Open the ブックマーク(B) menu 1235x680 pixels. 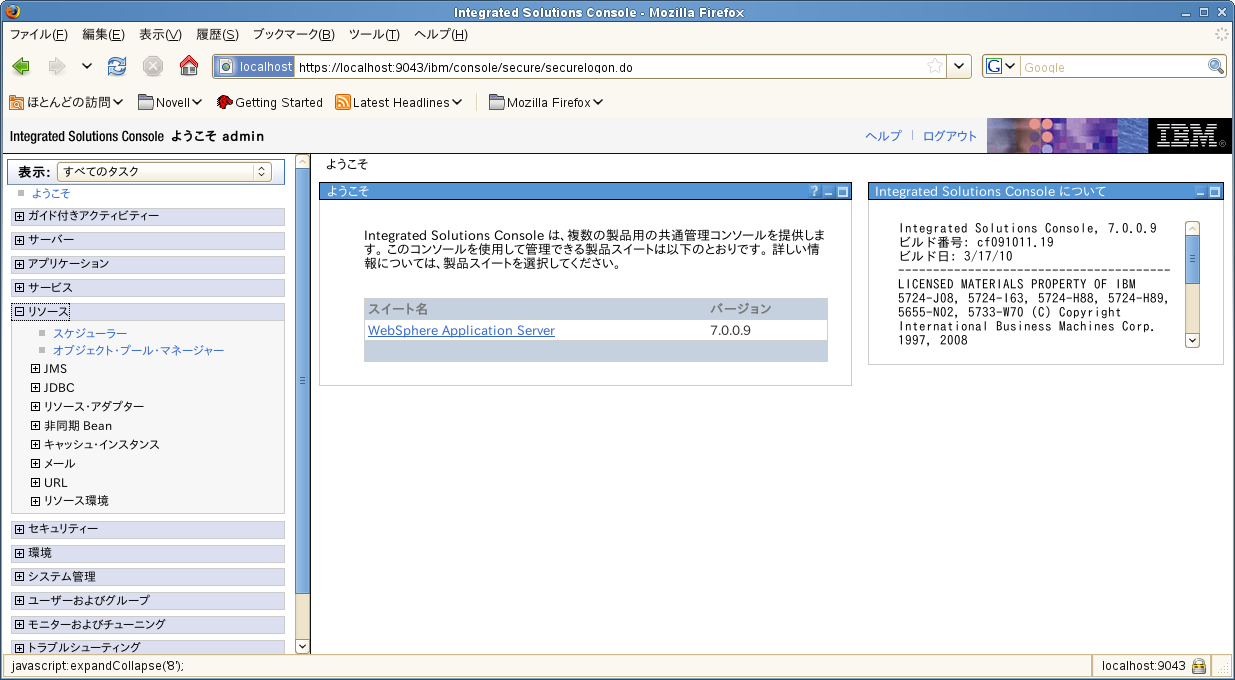point(293,34)
